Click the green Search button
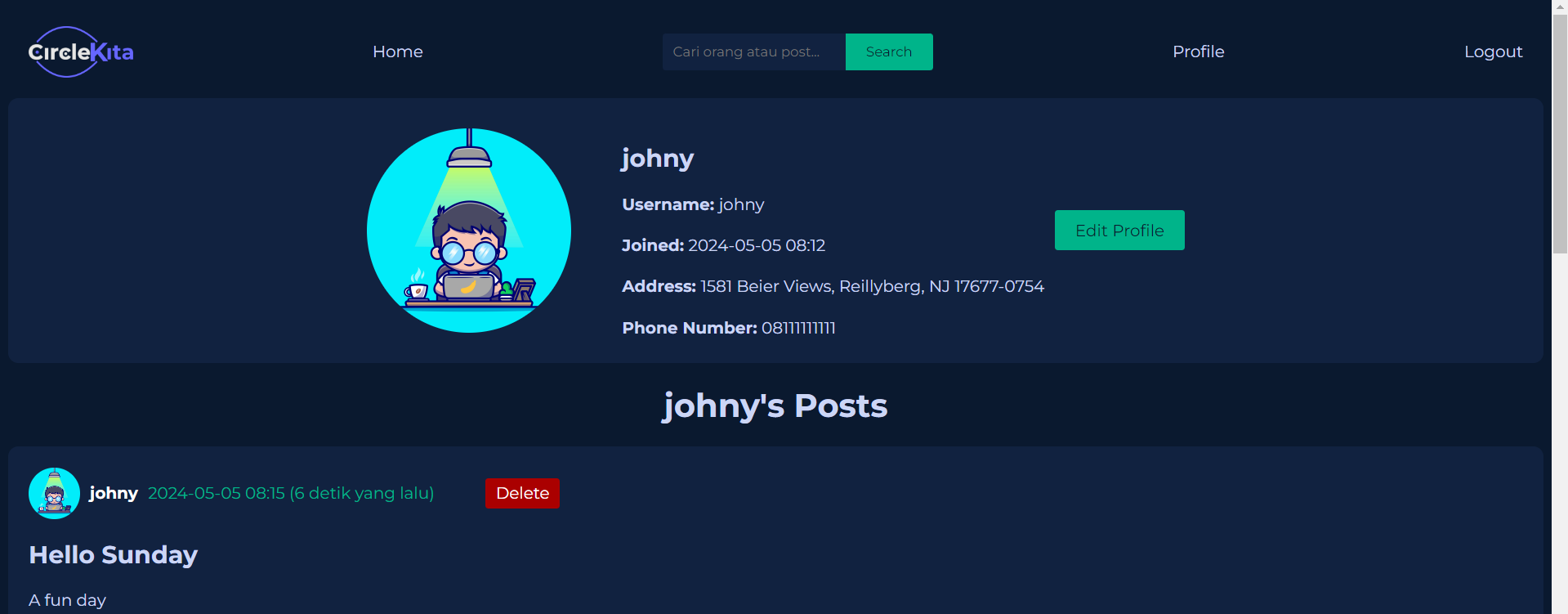Screen dimensions: 1568x614 click(x=889, y=52)
